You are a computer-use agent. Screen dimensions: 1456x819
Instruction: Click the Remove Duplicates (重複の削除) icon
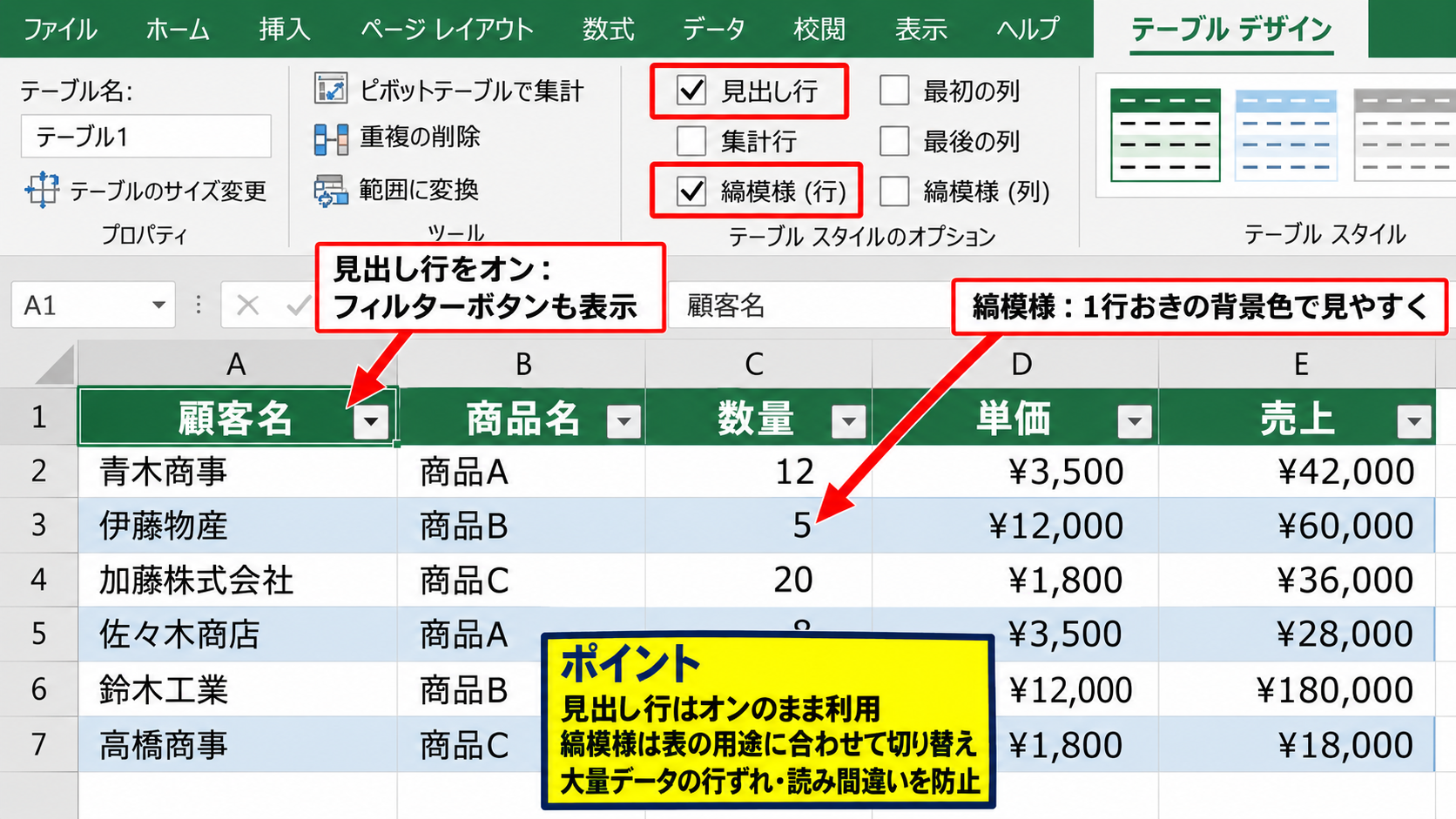click(331, 139)
